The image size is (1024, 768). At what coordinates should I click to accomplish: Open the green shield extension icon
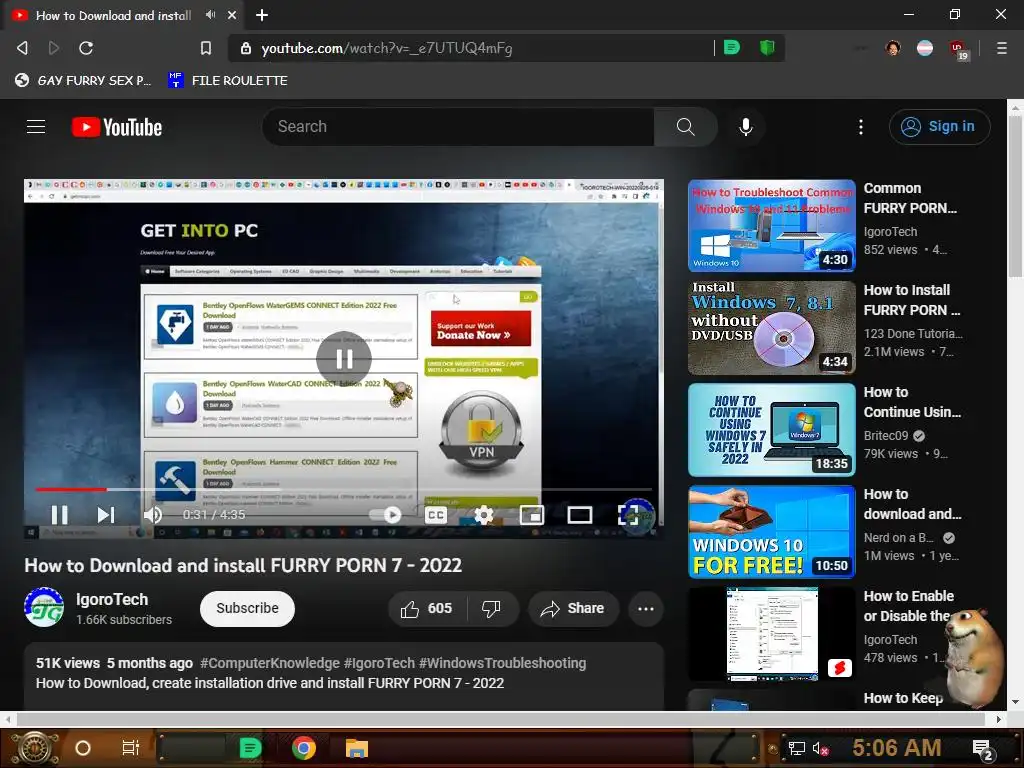(x=767, y=47)
